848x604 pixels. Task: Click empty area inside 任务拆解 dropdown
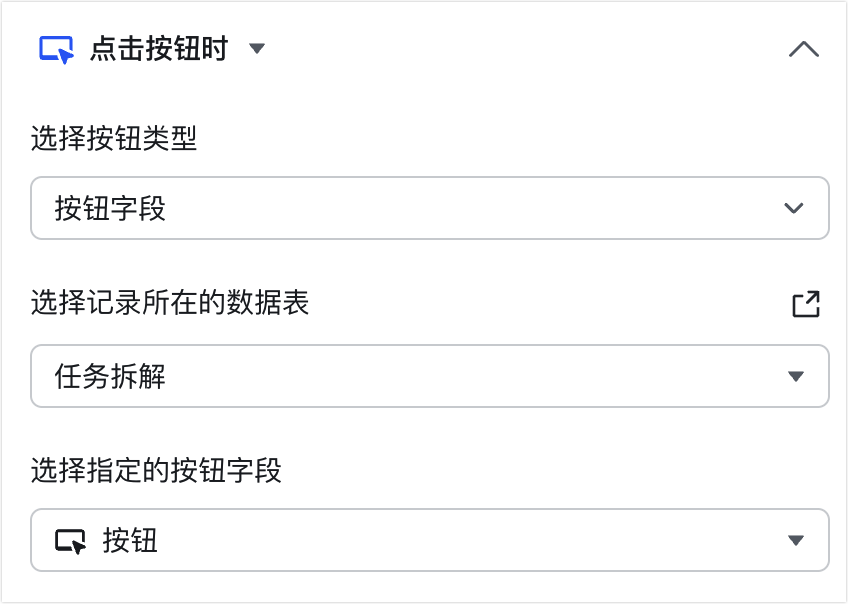tap(476, 376)
